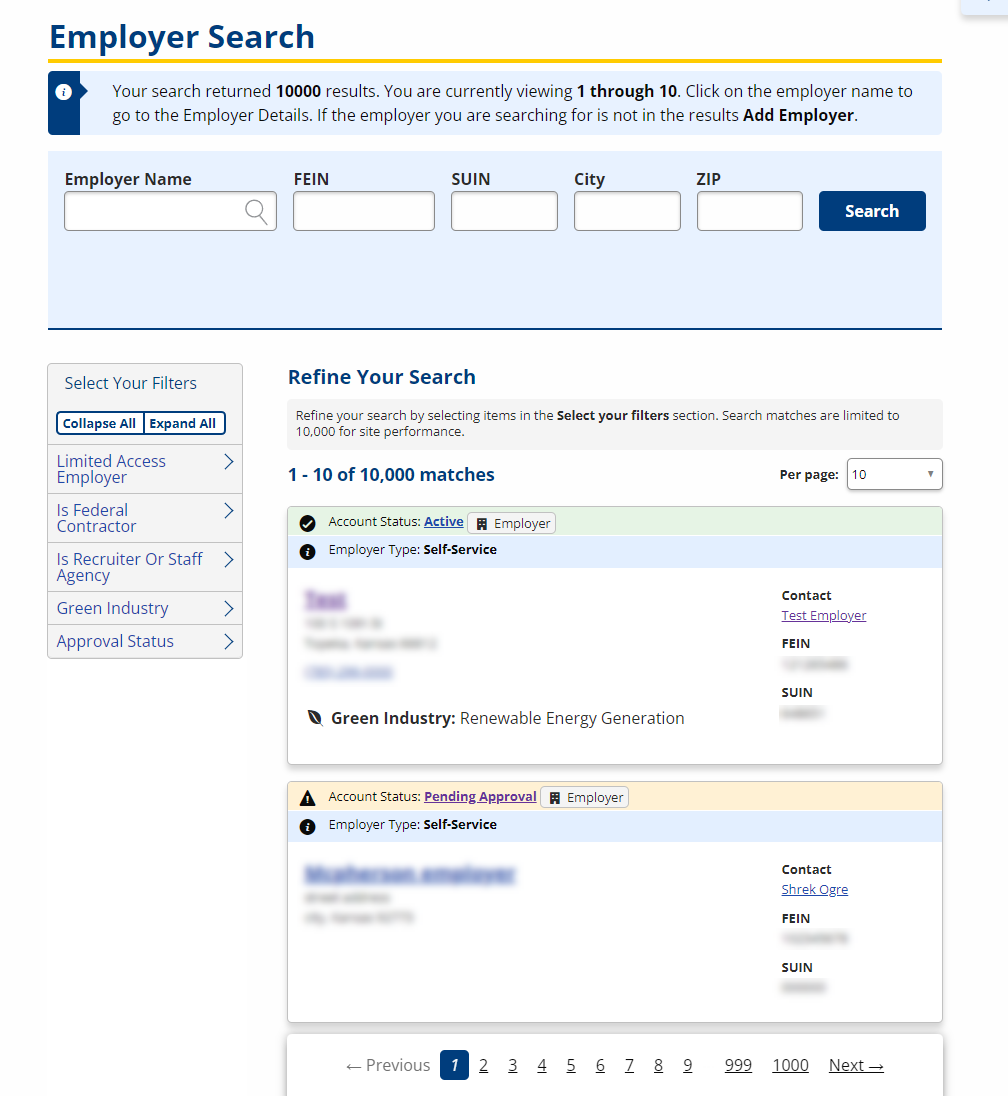Go to results page 9

pos(687,1065)
